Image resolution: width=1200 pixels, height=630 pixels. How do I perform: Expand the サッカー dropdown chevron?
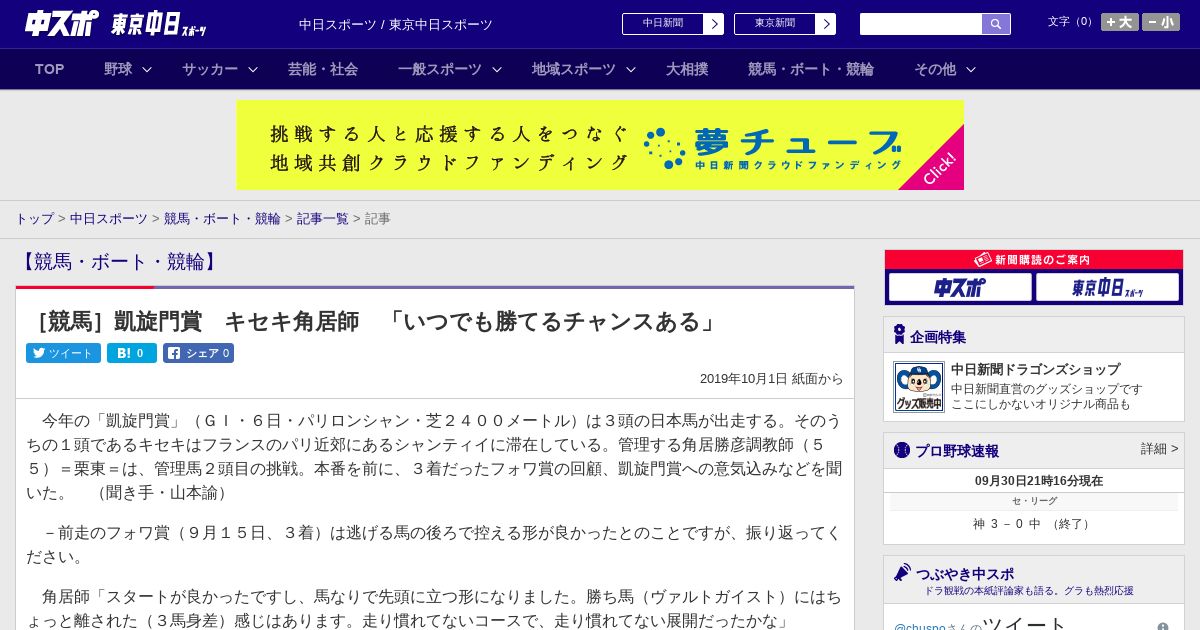(253, 69)
